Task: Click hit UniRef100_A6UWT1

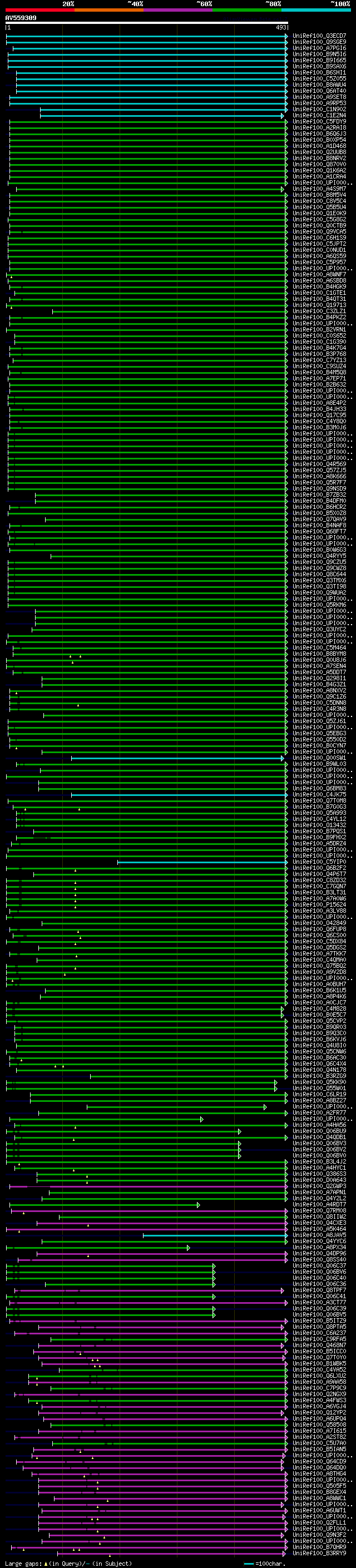Action: point(319,1511)
